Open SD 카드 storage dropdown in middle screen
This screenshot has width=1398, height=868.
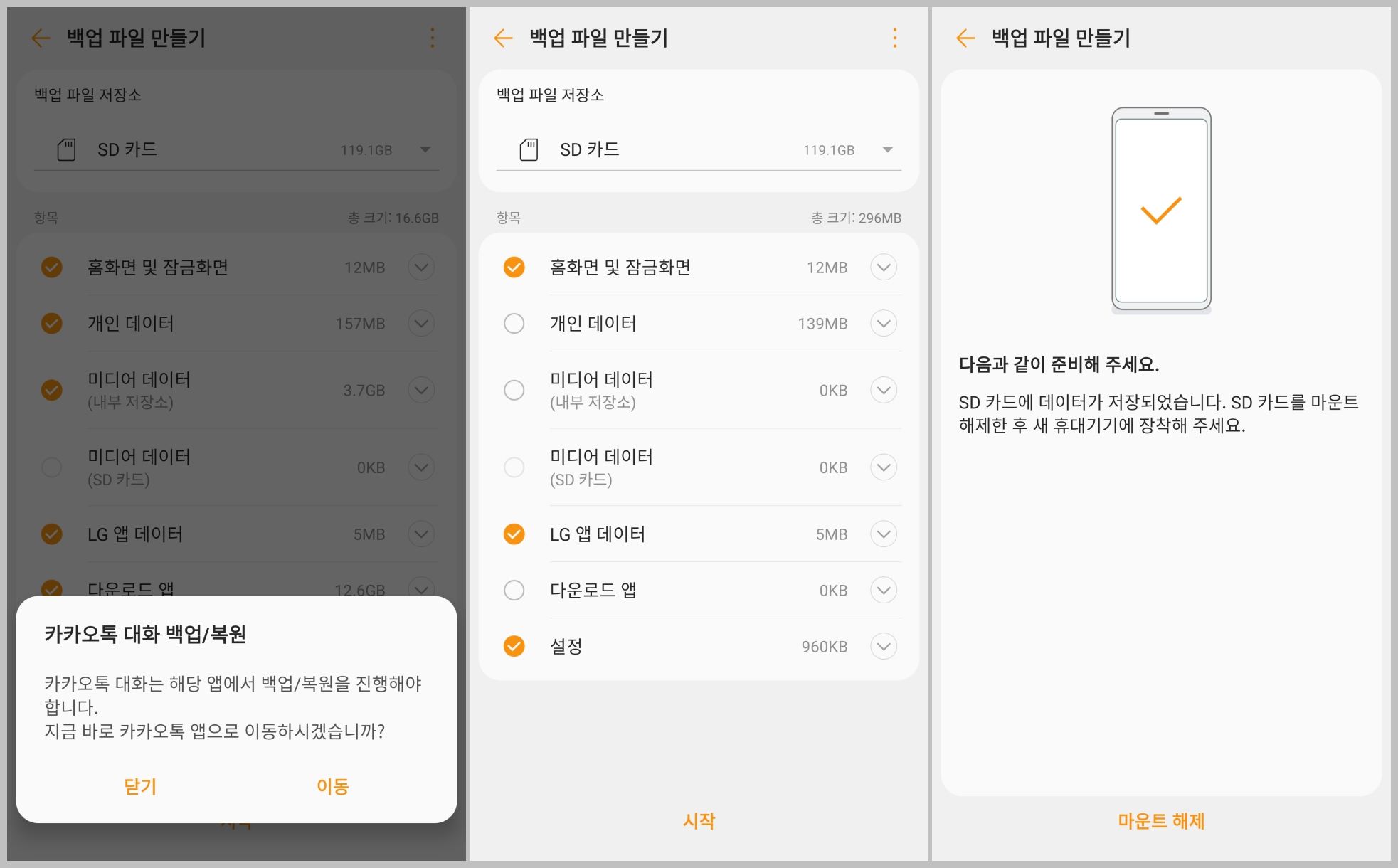point(699,149)
